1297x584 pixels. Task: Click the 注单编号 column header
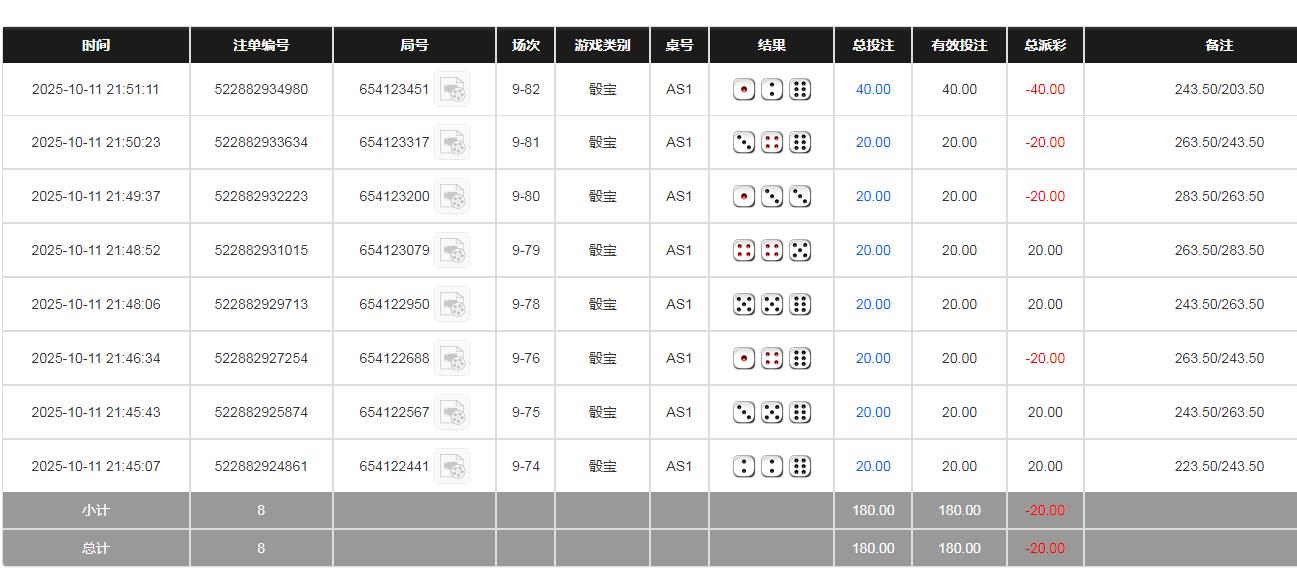[x=261, y=46]
